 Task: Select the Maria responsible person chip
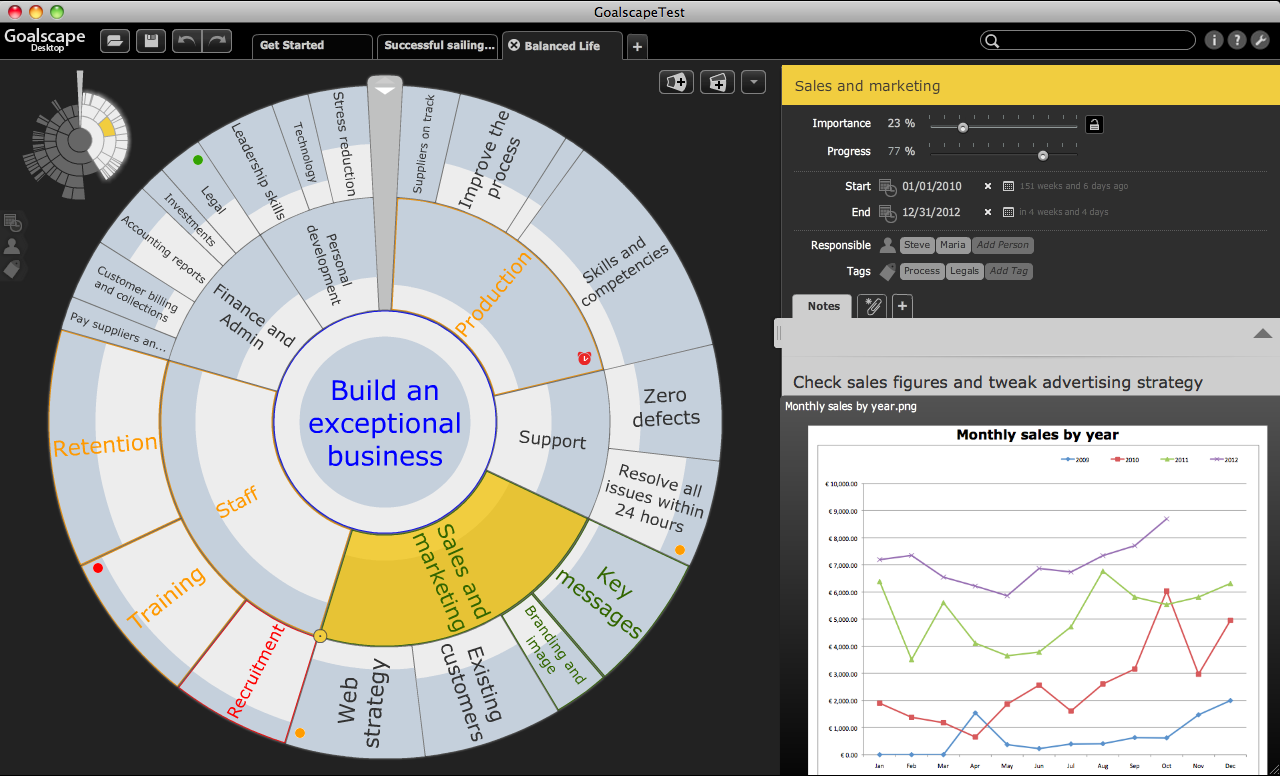point(953,245)
